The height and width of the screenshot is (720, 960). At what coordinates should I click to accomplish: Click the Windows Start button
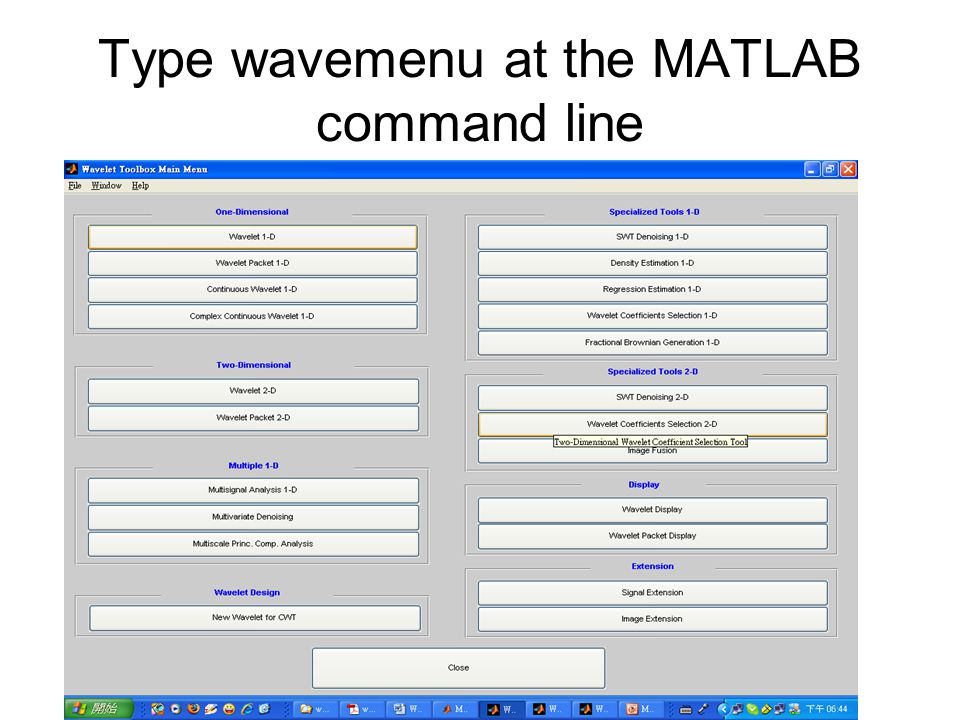(x=99, y=708)
